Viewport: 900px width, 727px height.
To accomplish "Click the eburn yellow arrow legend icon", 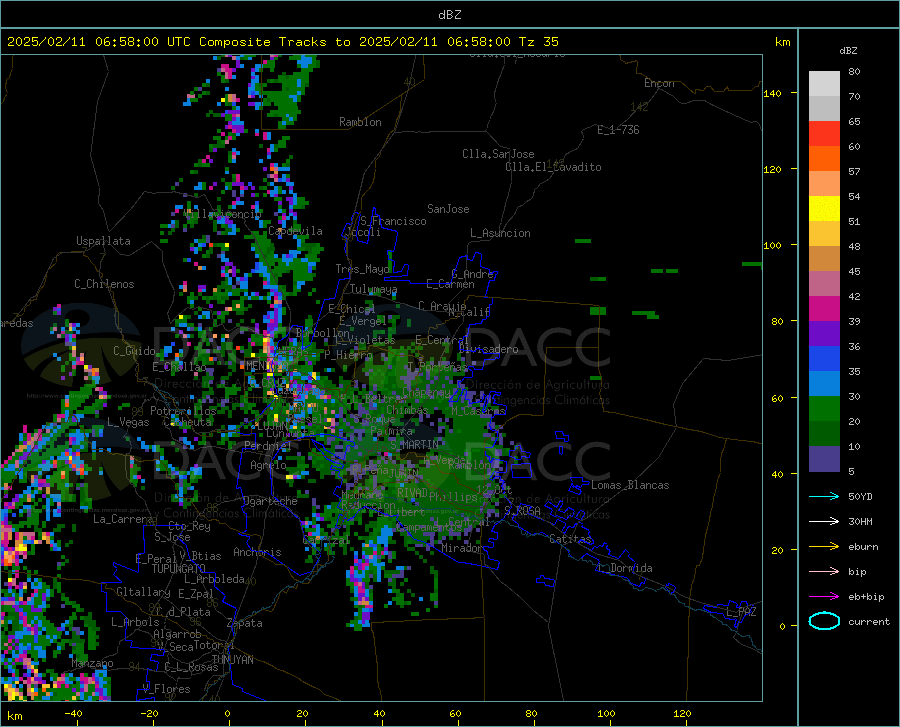I will [824, 546].
